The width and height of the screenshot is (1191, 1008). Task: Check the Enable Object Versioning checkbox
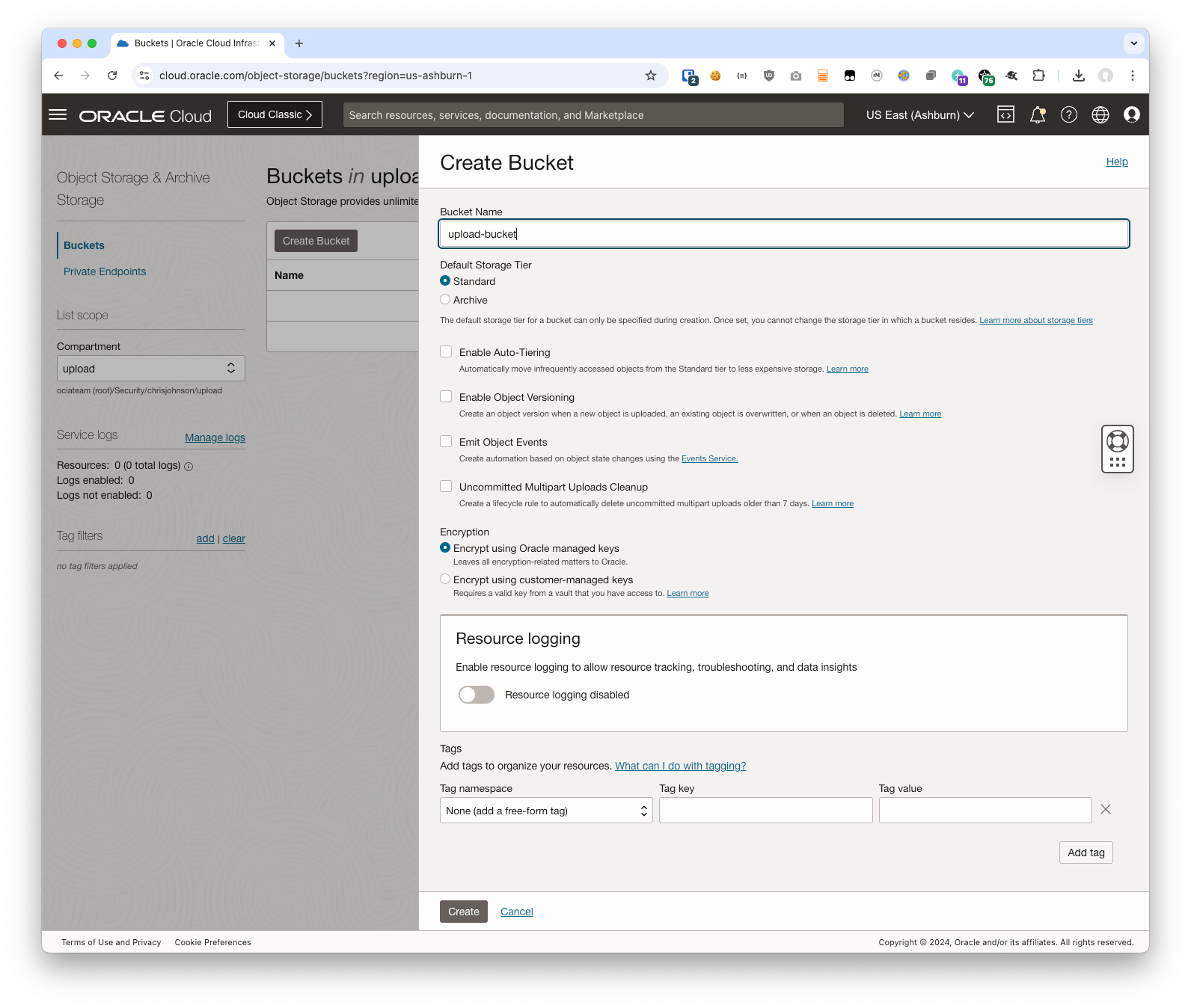pyautogui.click(x=446, y=396)
